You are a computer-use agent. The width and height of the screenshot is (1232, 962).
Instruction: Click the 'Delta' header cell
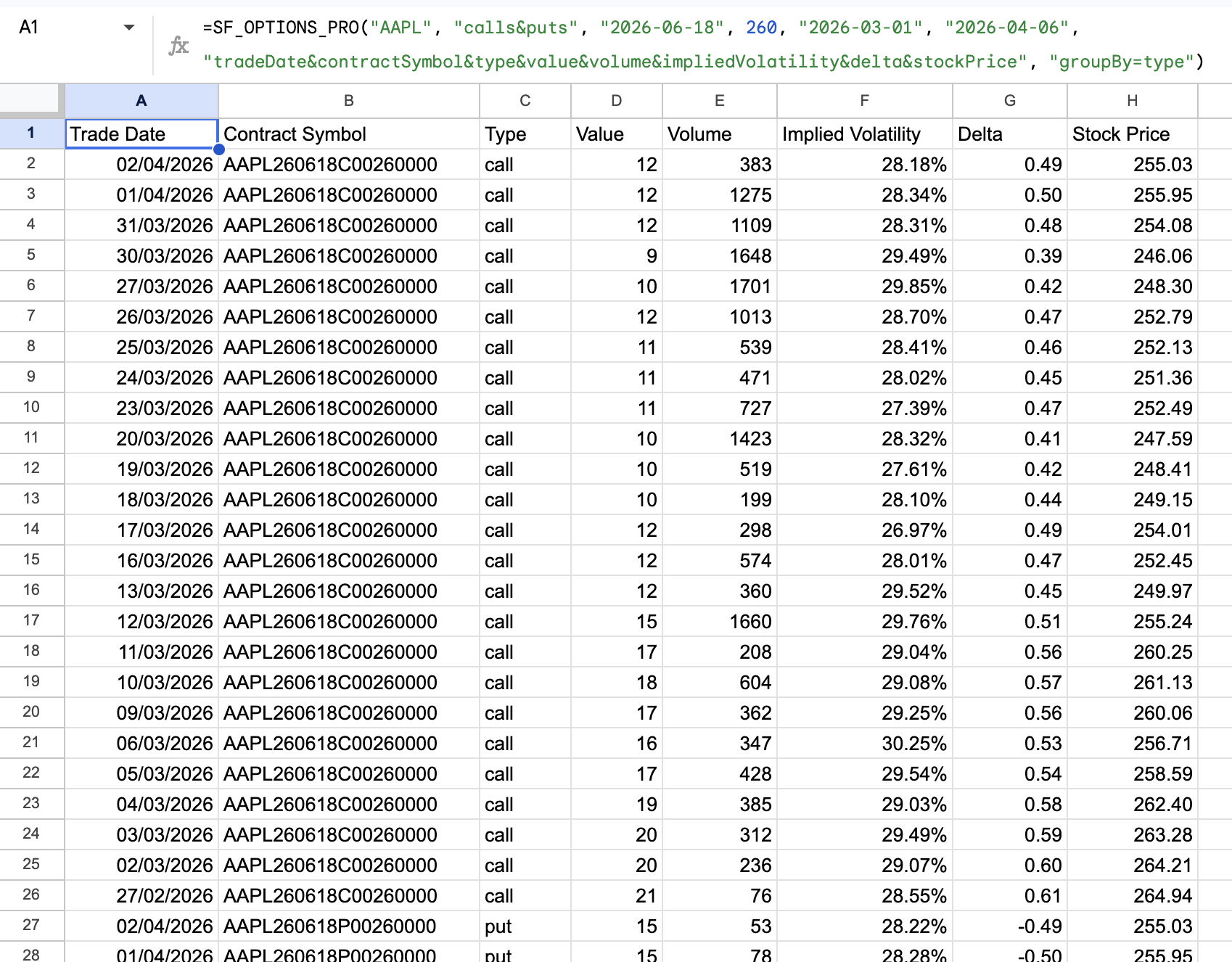[1010, 134]
